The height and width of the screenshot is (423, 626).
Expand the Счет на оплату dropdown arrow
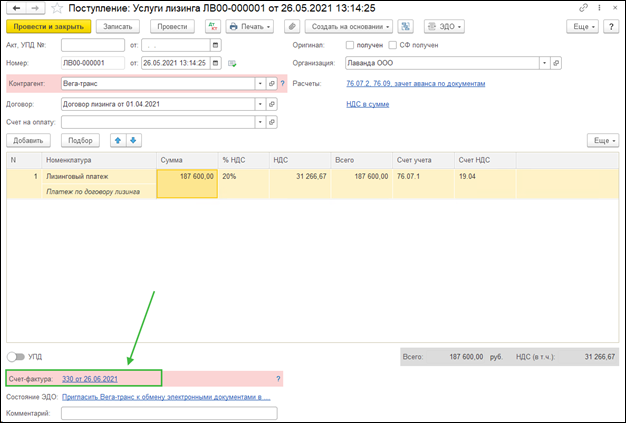coord(260,122)
